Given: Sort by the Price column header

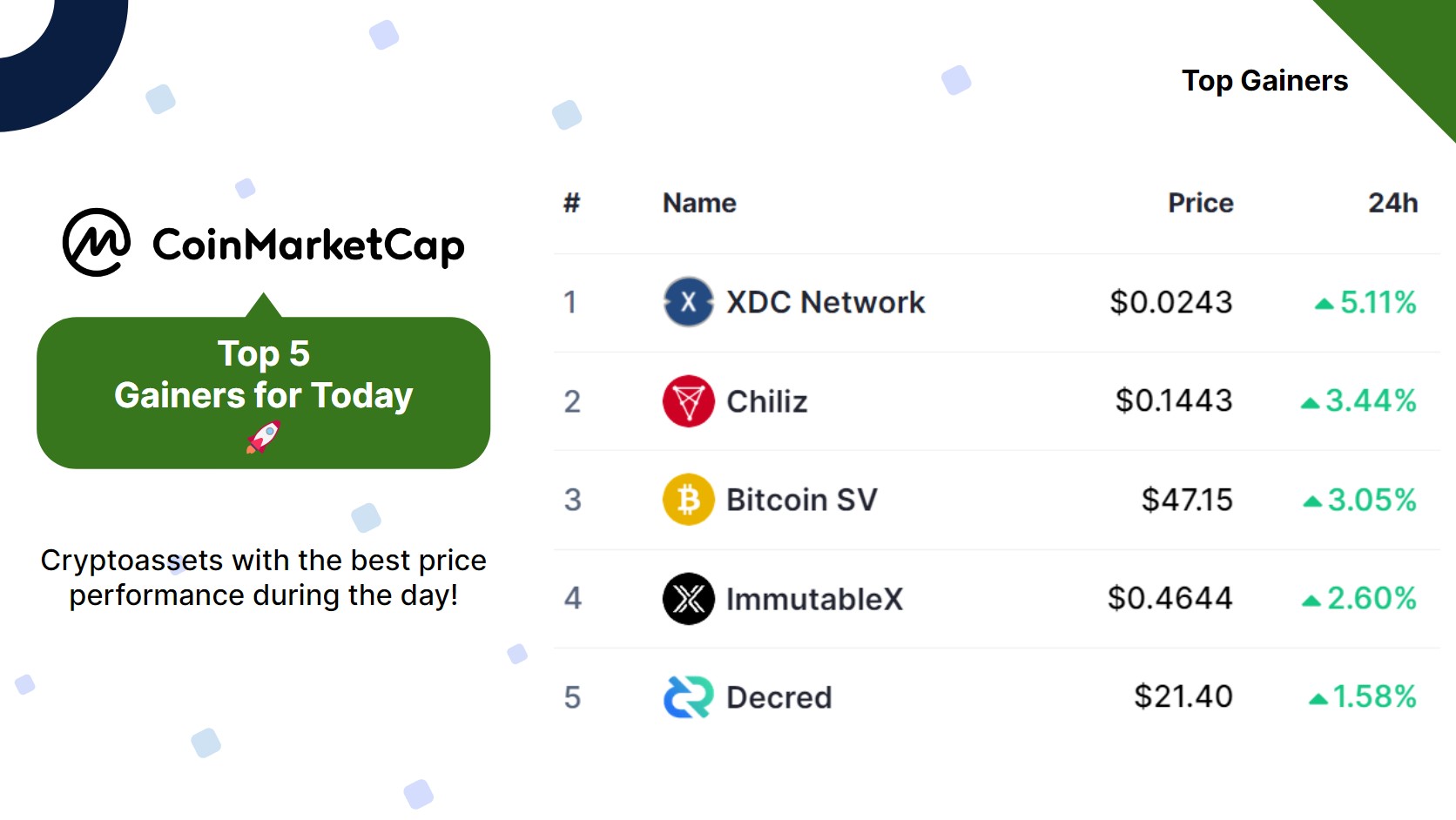Looking at the screenshot, I should coord(1200,203).
